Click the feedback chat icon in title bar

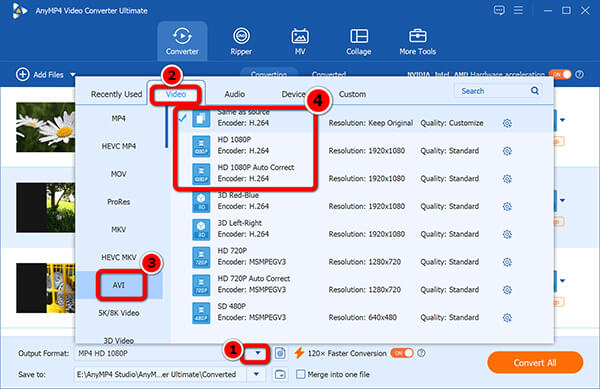pos(499,10)
